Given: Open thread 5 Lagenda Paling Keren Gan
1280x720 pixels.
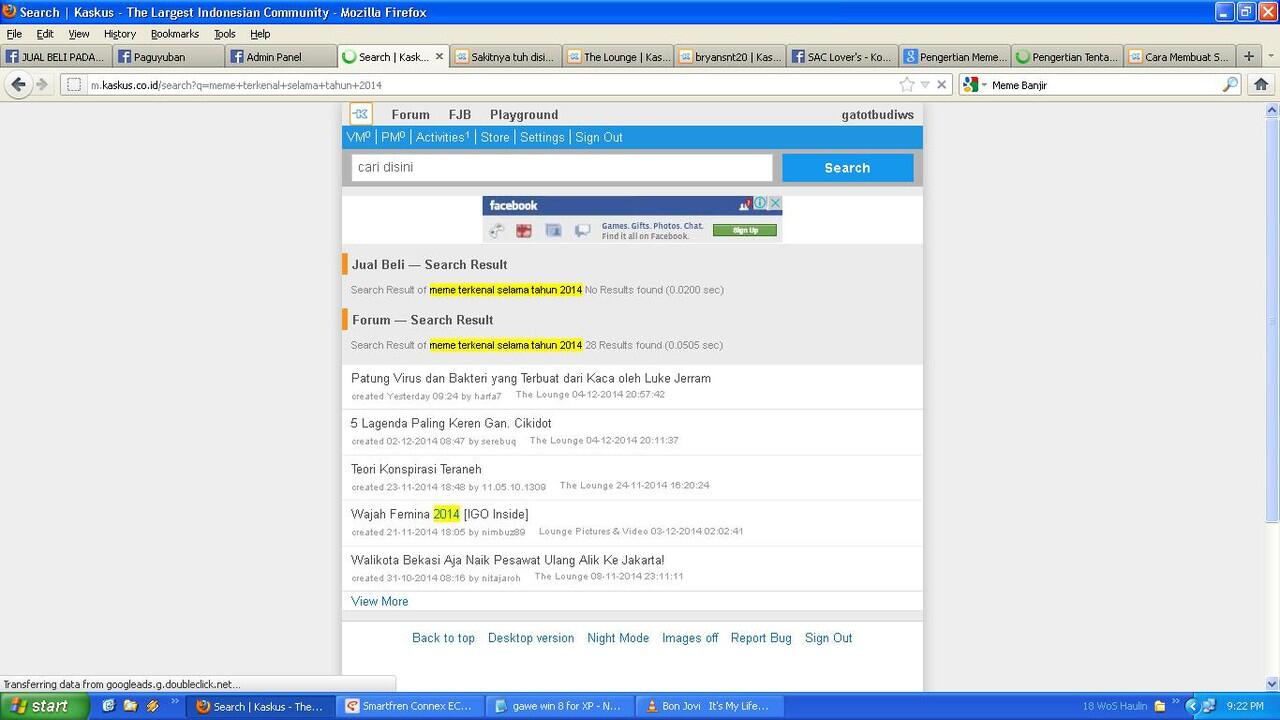Looking at the screenshot, I should pyautogui.click(x=451, y=423).
